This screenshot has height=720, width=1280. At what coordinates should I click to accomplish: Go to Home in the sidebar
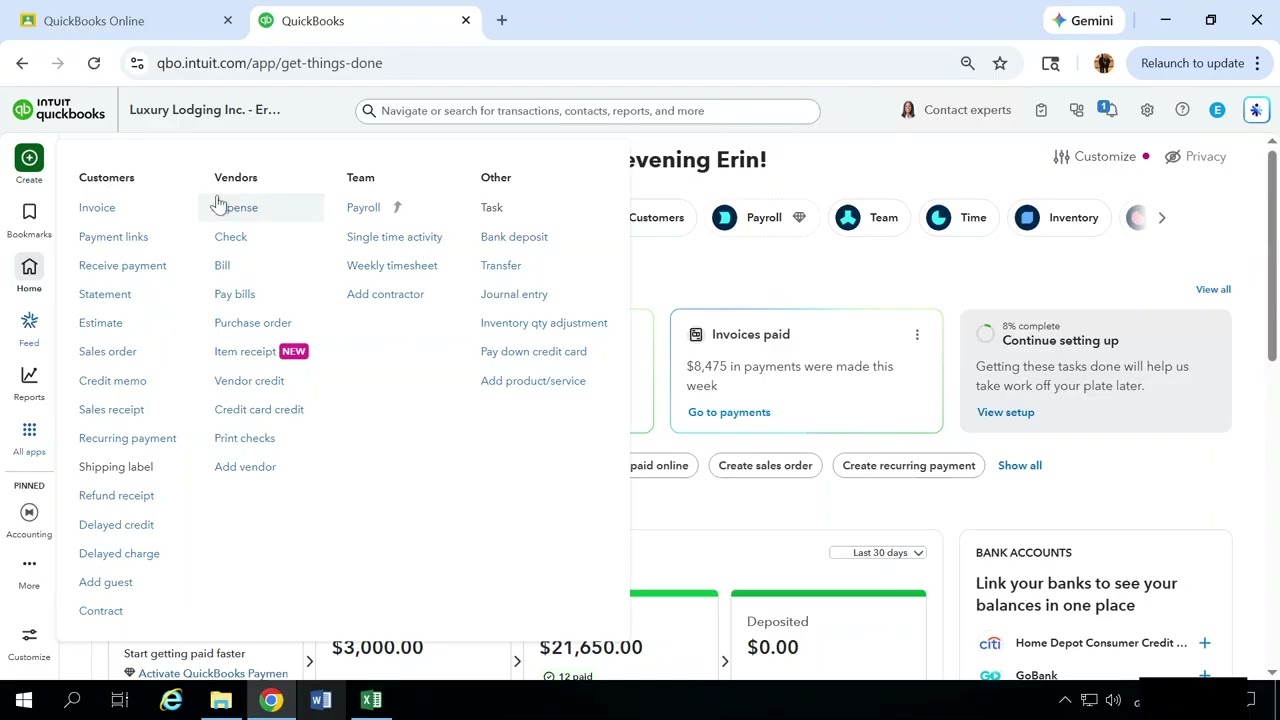(29, 267)
